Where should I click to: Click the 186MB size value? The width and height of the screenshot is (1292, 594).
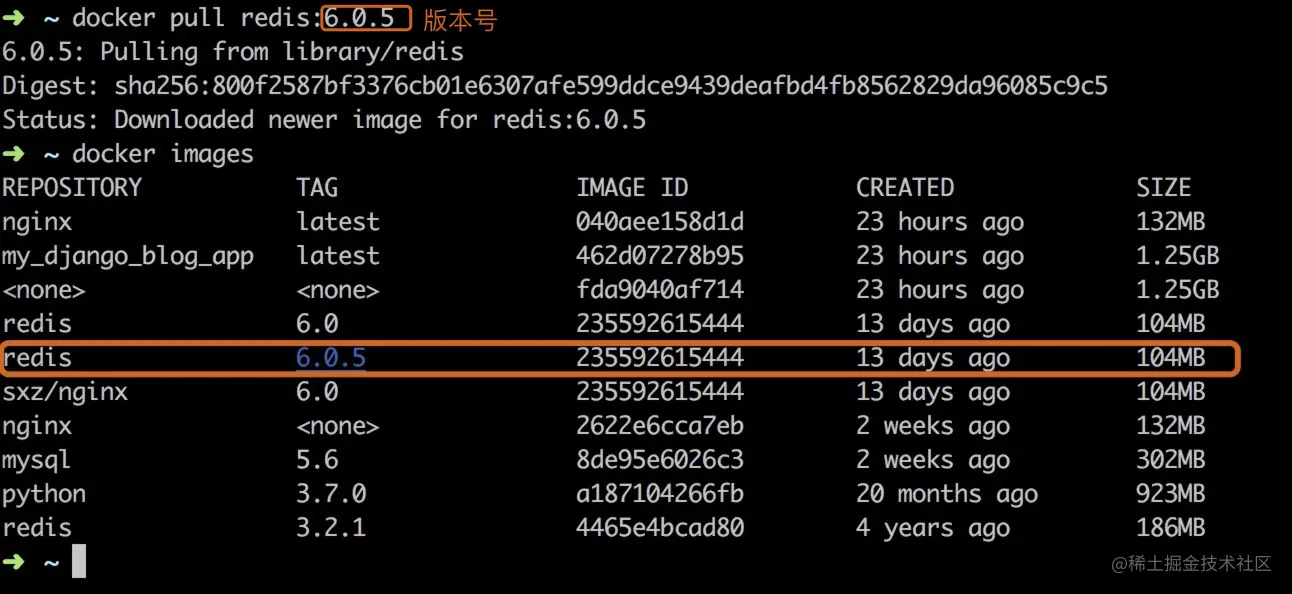(x=1170, y=528)
